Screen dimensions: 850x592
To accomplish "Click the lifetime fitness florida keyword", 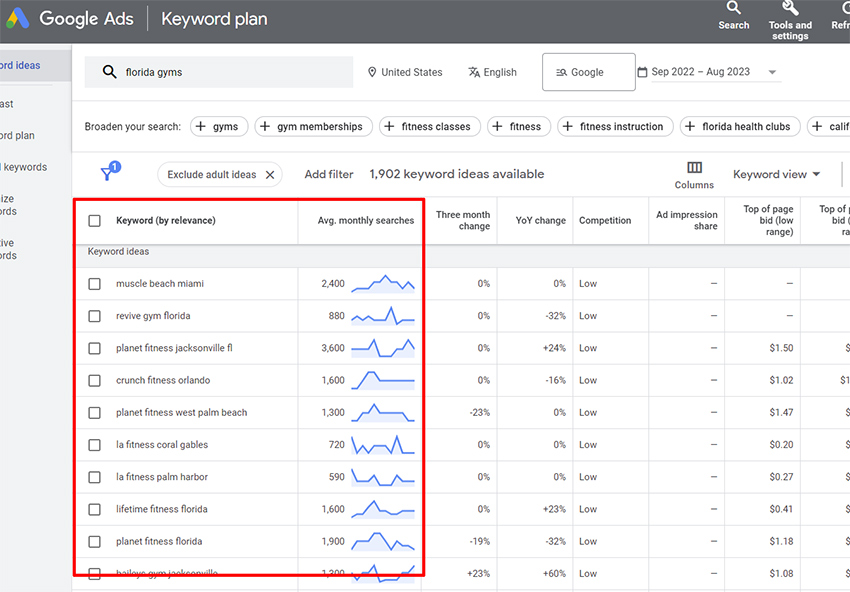I will point(162,509).
